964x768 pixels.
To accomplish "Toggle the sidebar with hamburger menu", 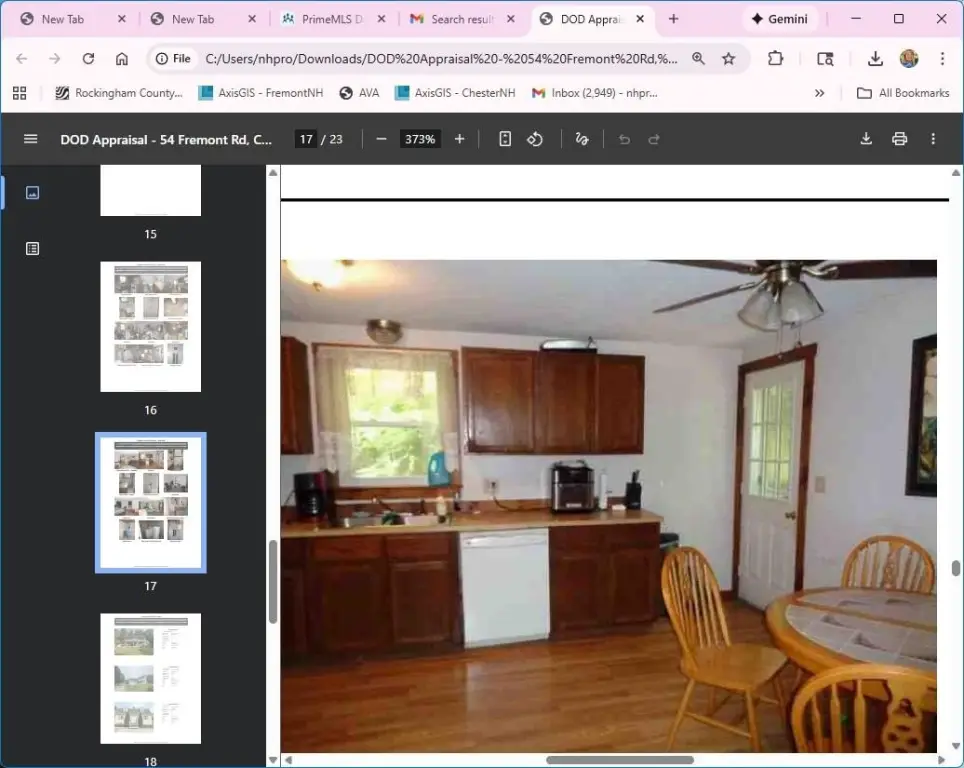I will point(30,139).
